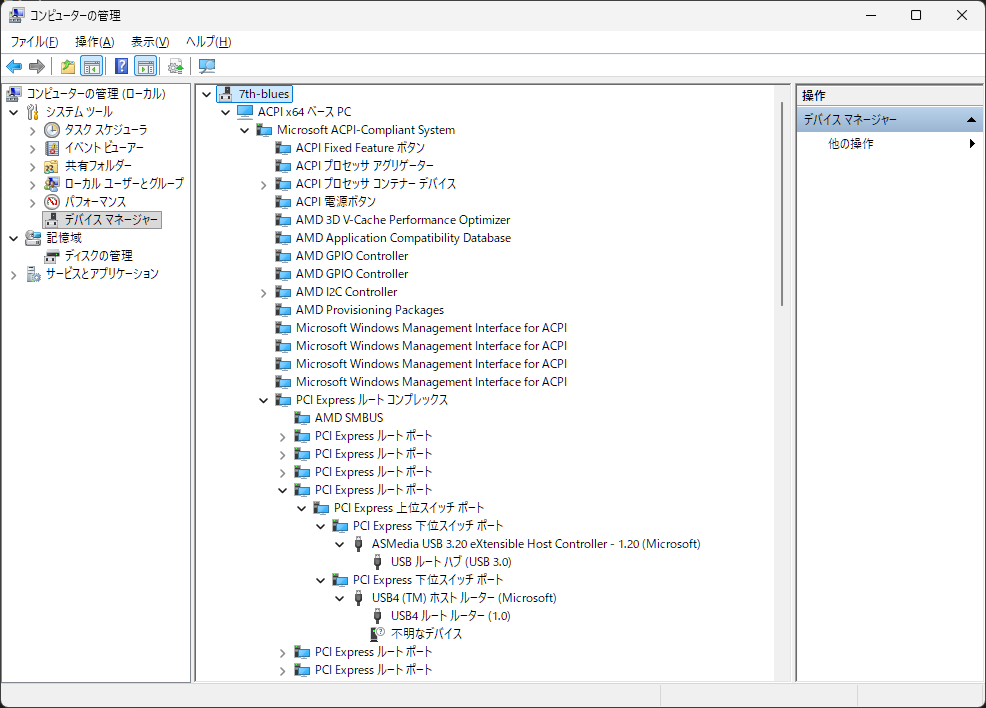
Task: Collapse the ASMedia USB 3.20 controller node
Action: 340,544
